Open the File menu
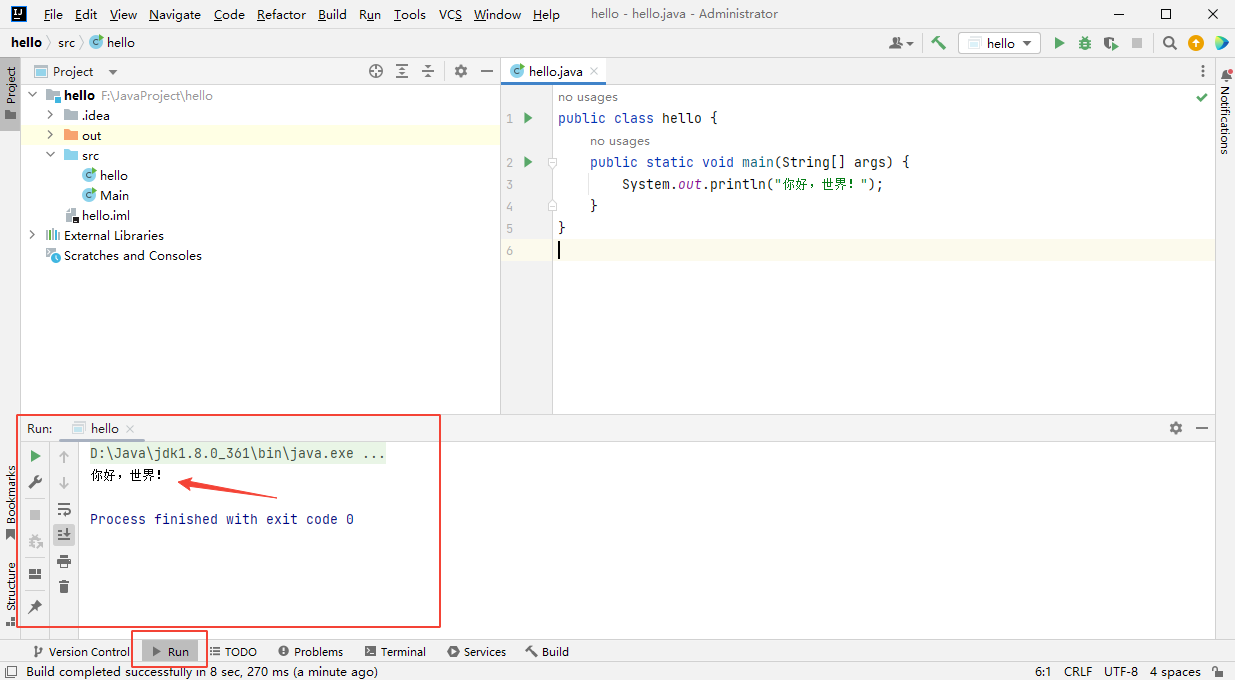 pos(53,14)
